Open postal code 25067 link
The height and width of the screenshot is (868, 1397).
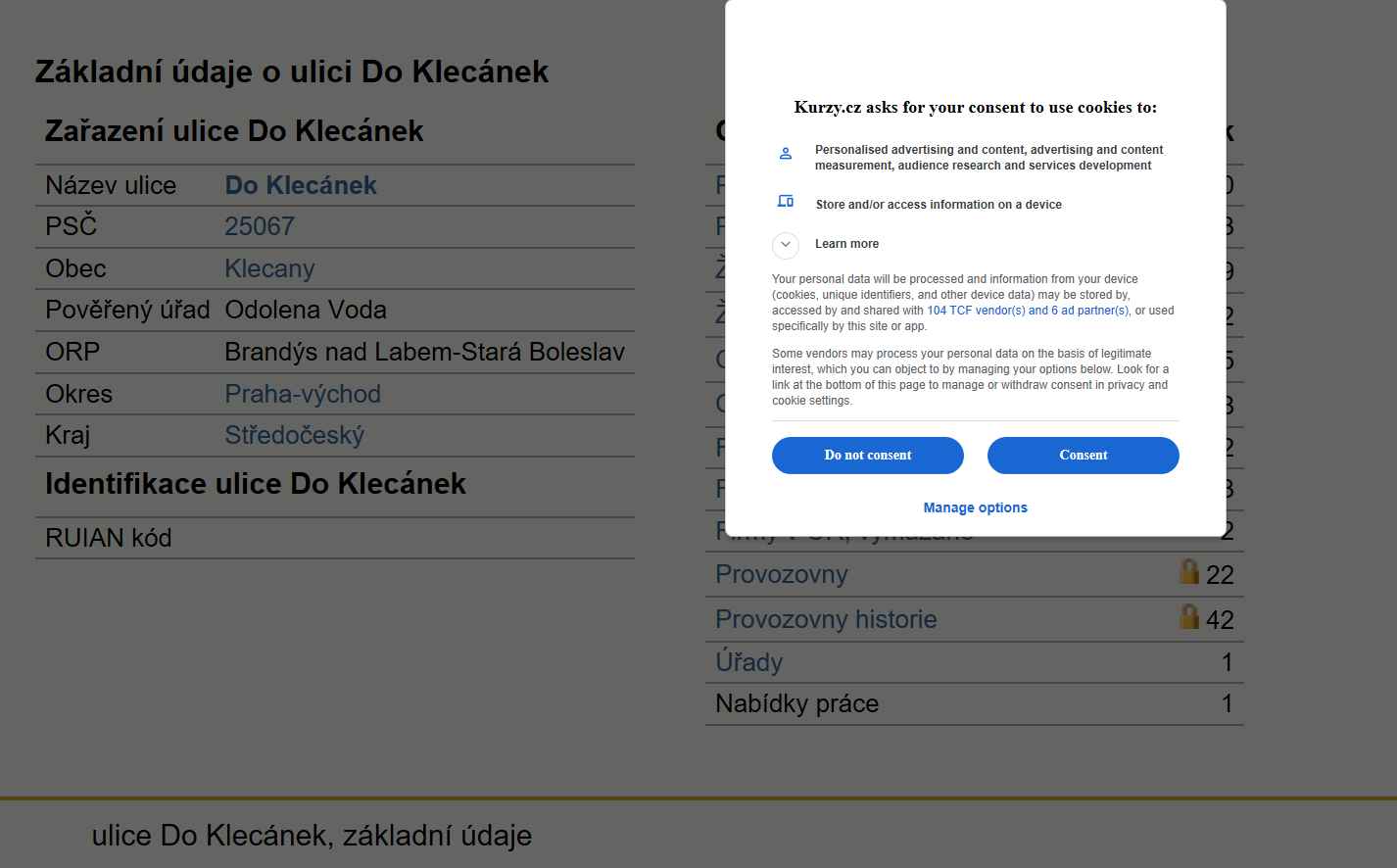pyautogui.click(x=260, y=226)
